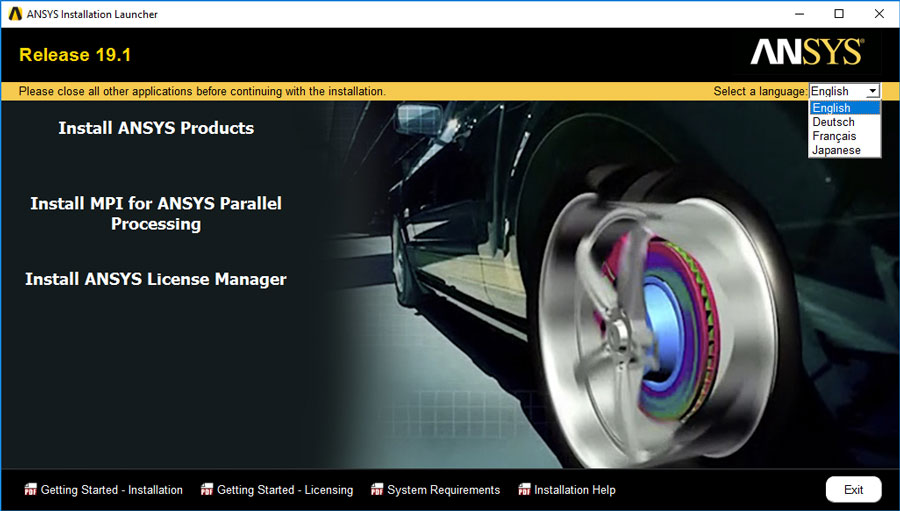Open the language dropdown arrow
The image size is (900, 511).
coord(872,91)
